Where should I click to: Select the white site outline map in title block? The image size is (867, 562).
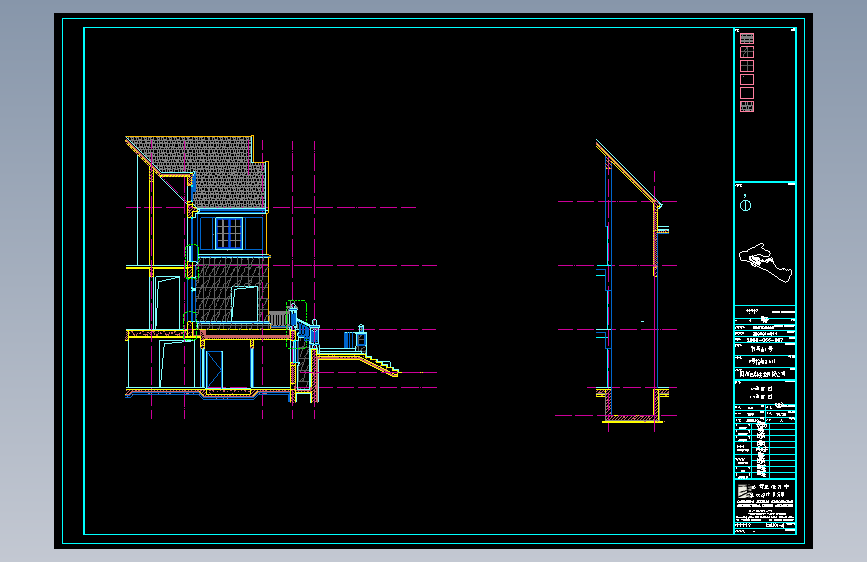[765, 262]
